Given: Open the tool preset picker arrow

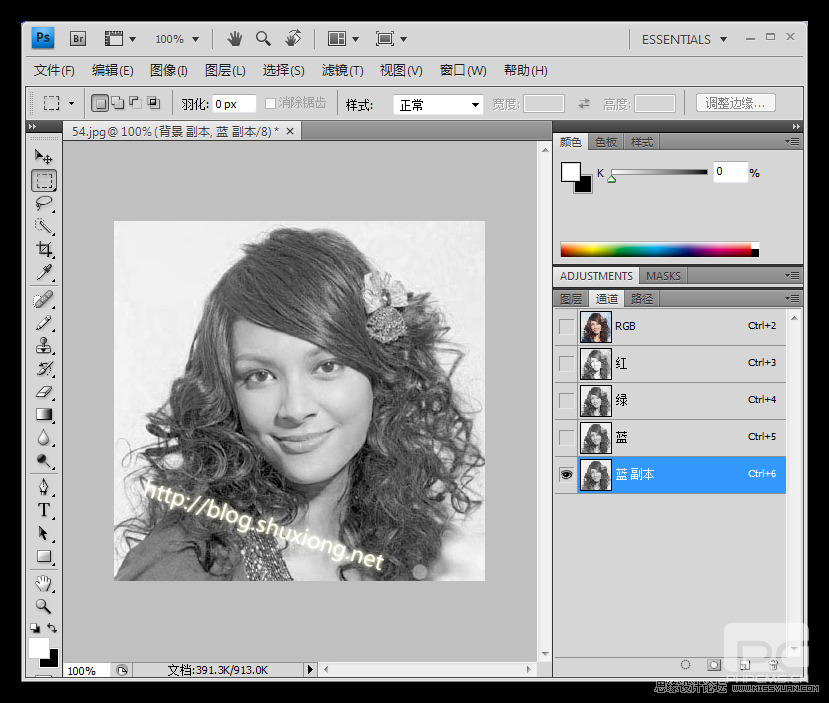Looking at the screenshot, I should click(71, 104).
